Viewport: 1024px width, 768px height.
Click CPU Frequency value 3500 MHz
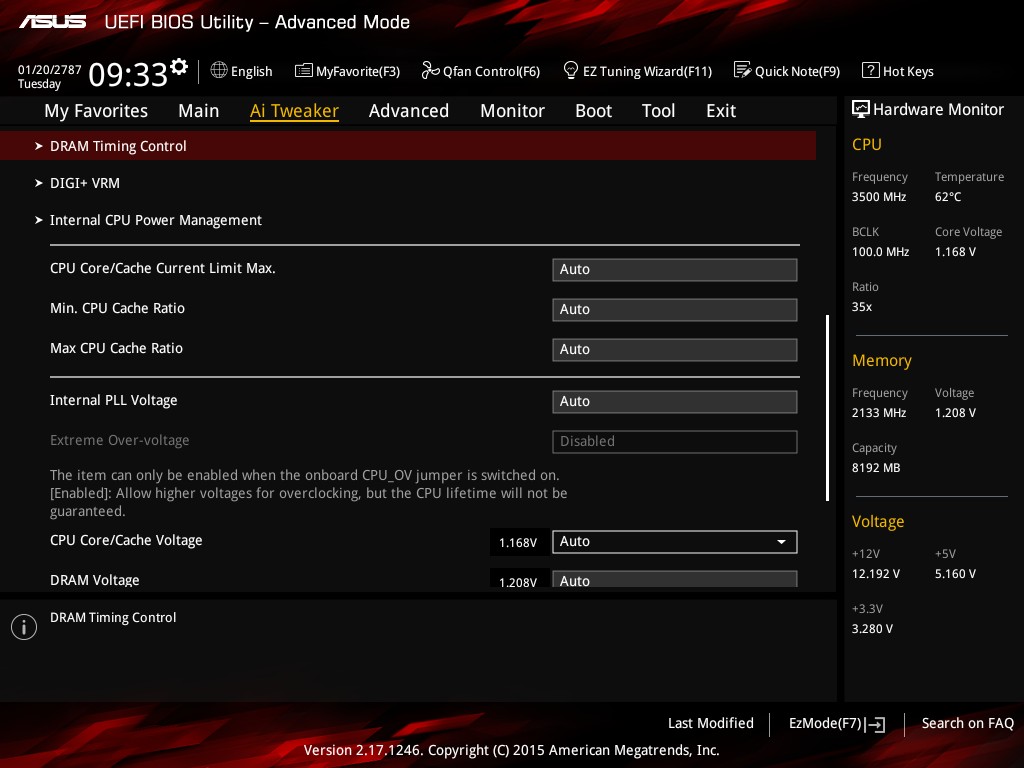click(x=879, y=197)
